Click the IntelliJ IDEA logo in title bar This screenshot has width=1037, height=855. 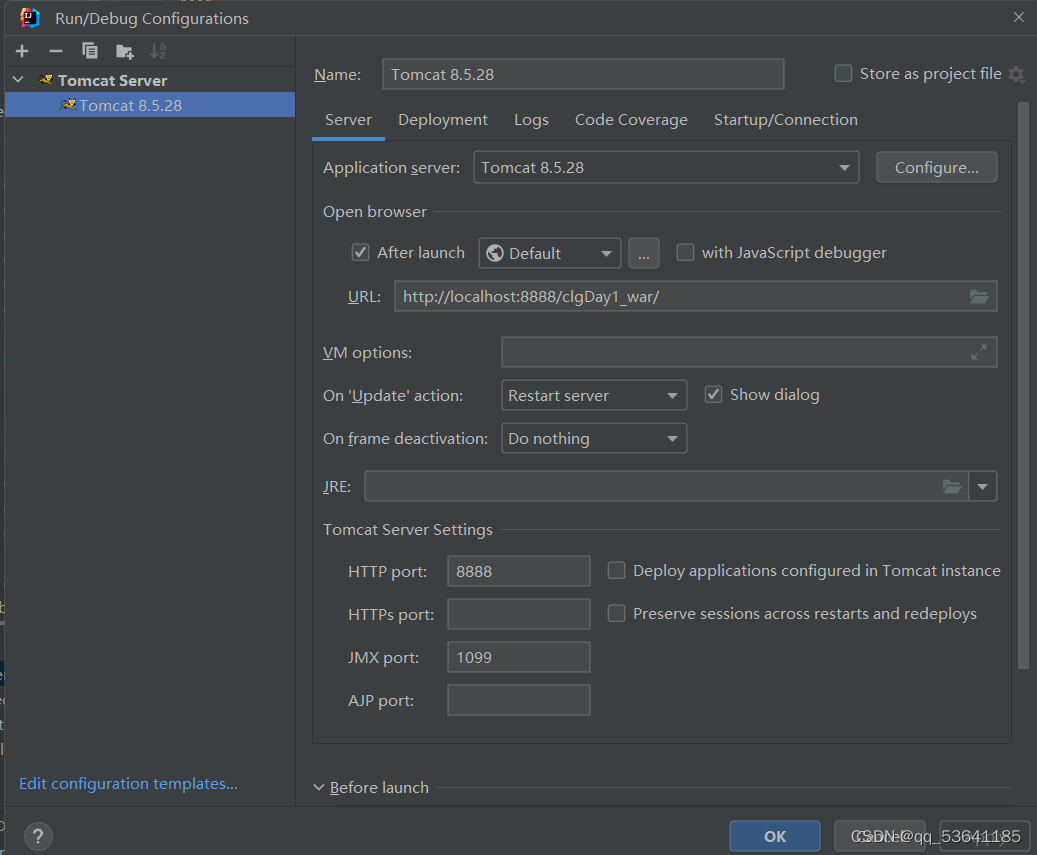coord(30,18)
